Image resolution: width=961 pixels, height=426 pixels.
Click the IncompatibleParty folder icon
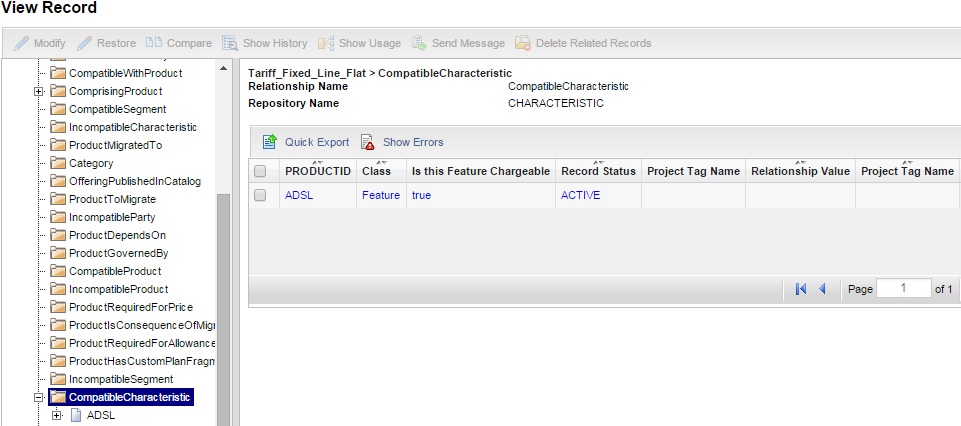[58, 217]
